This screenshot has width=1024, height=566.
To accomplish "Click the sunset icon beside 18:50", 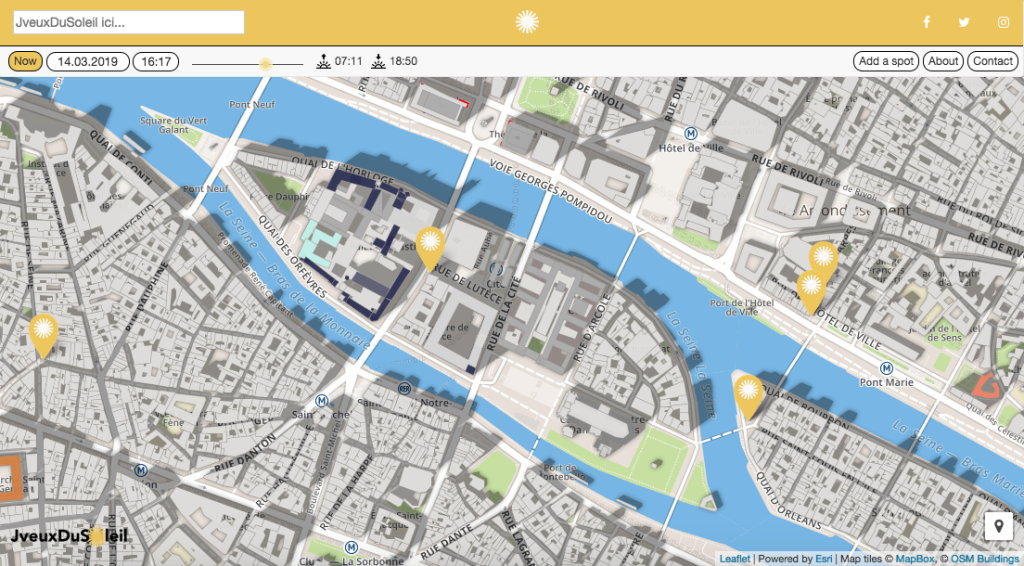I will coord(378,61).
